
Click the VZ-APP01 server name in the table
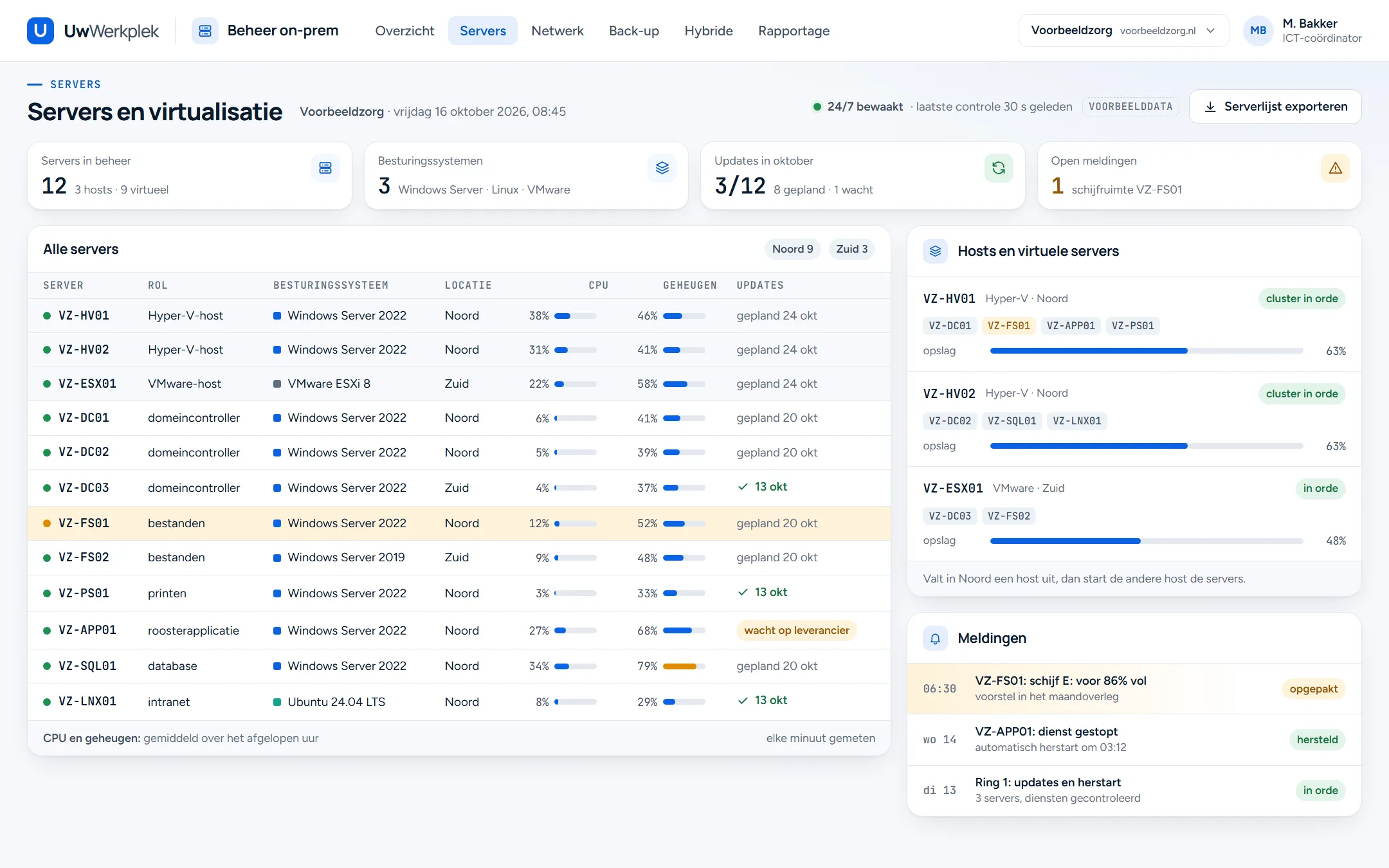click(x=87, y=630)
